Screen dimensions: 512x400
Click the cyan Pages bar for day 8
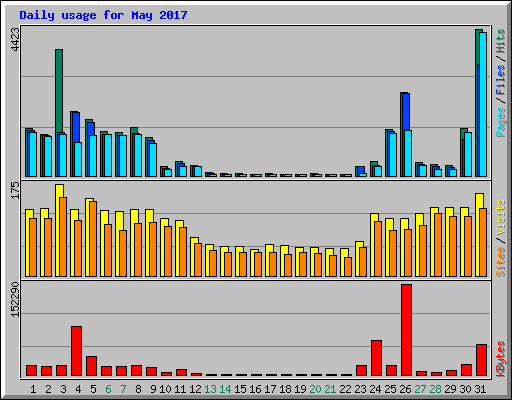tap(138, 155)
